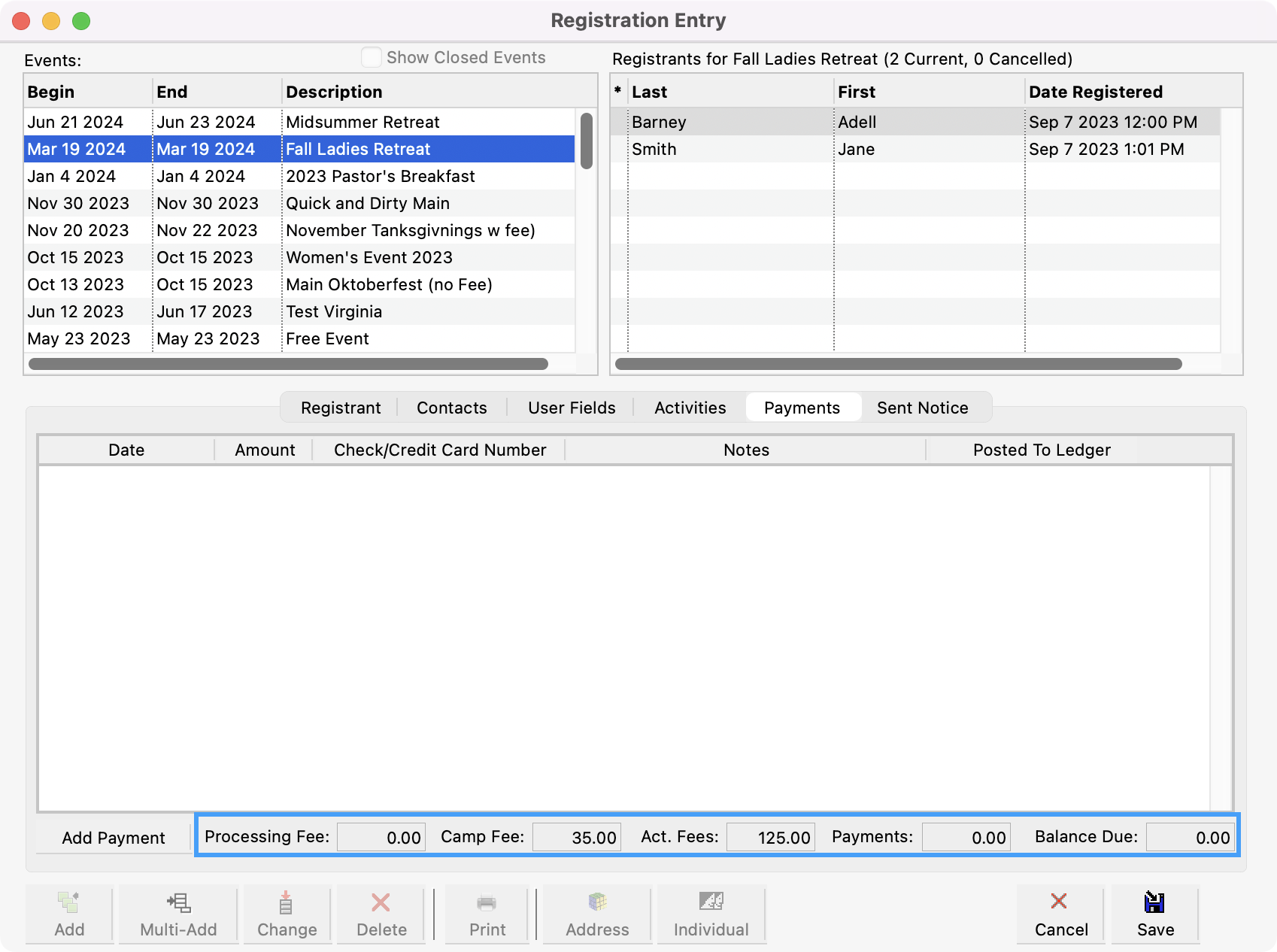Click the Multi-Add toolbar icon
The image size is (1277, 952).
point(178,902)
